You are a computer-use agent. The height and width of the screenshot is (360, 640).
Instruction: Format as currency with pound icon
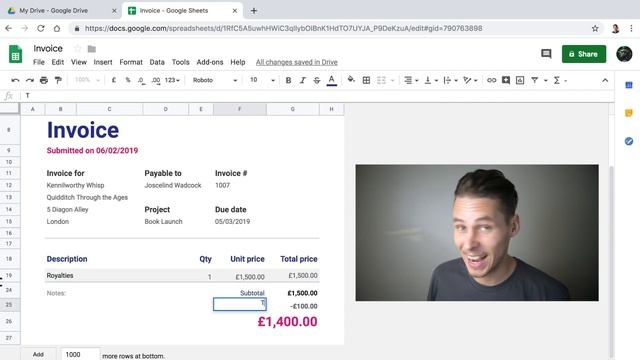click(113, 80)
